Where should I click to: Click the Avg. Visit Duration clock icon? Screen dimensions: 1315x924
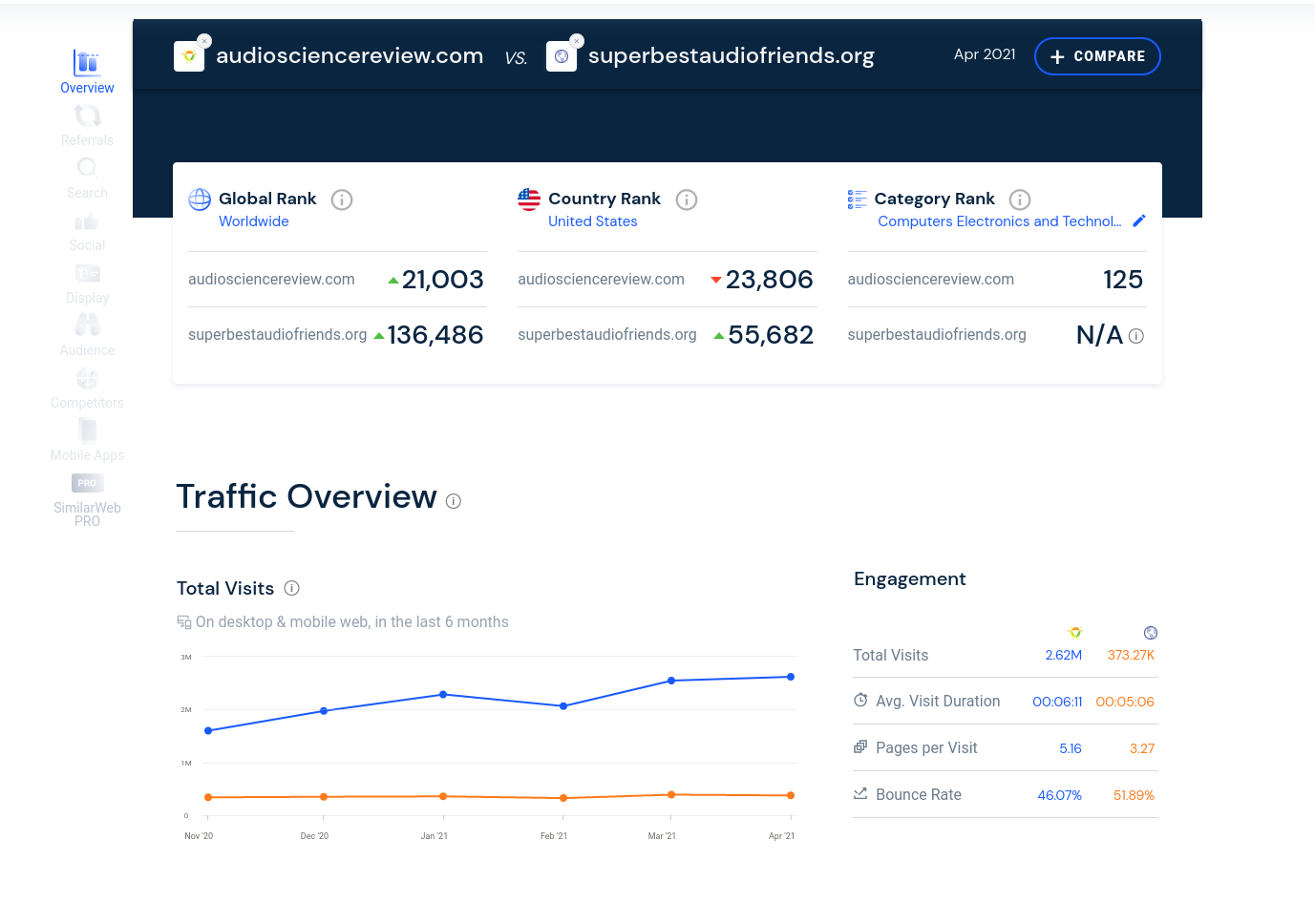860,700
